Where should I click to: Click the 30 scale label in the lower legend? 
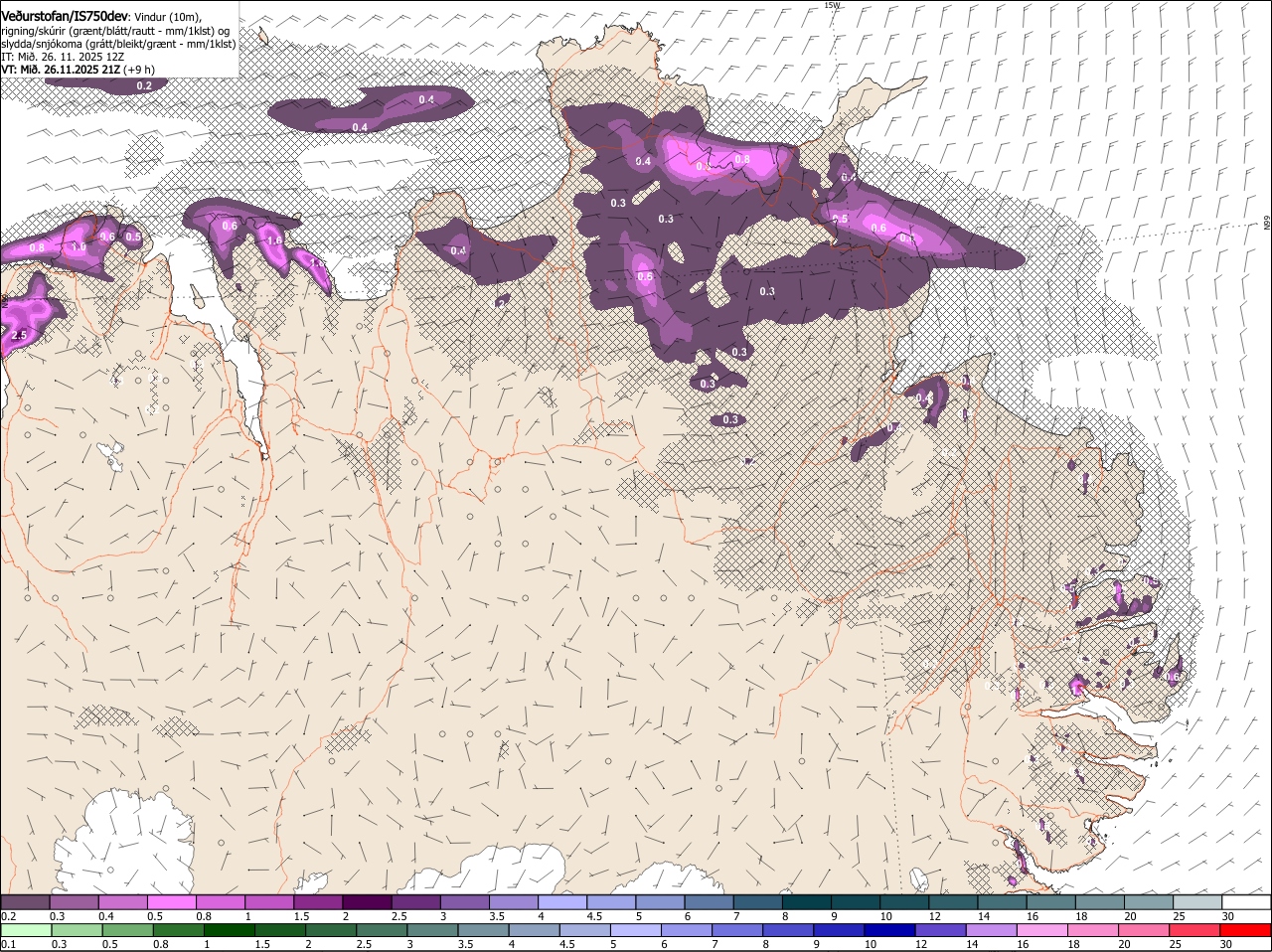click(x=1227, y=944)
